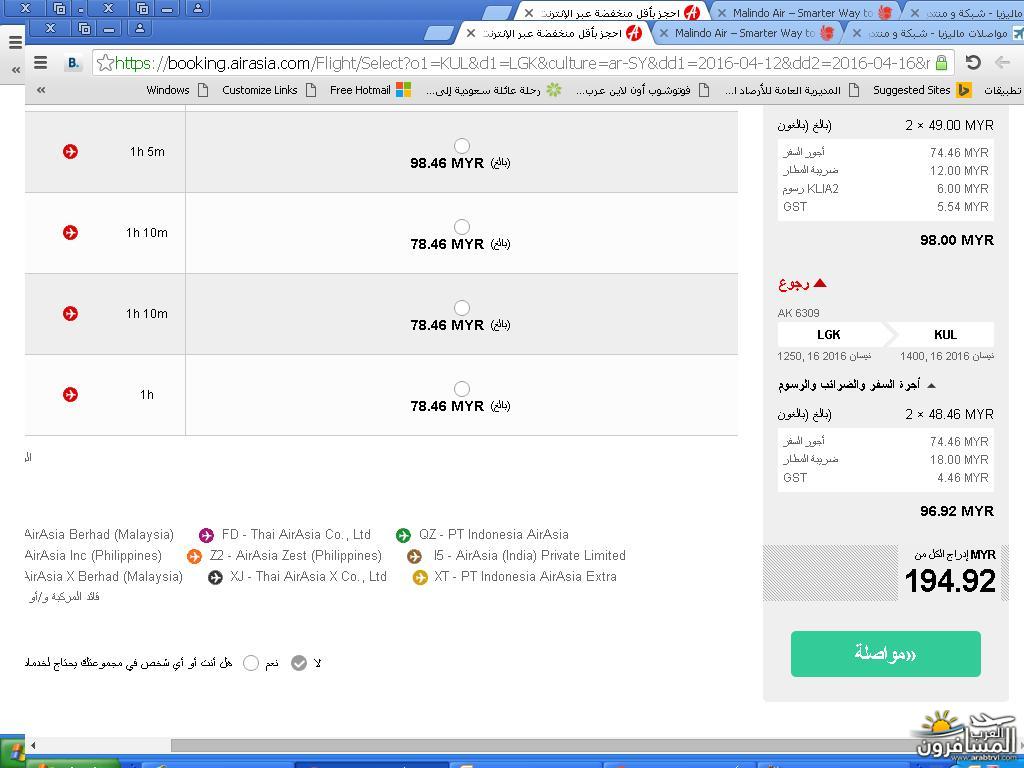
Task: Click the Z2 AirAsia Zest legend icon
Action: pos(195,556)
